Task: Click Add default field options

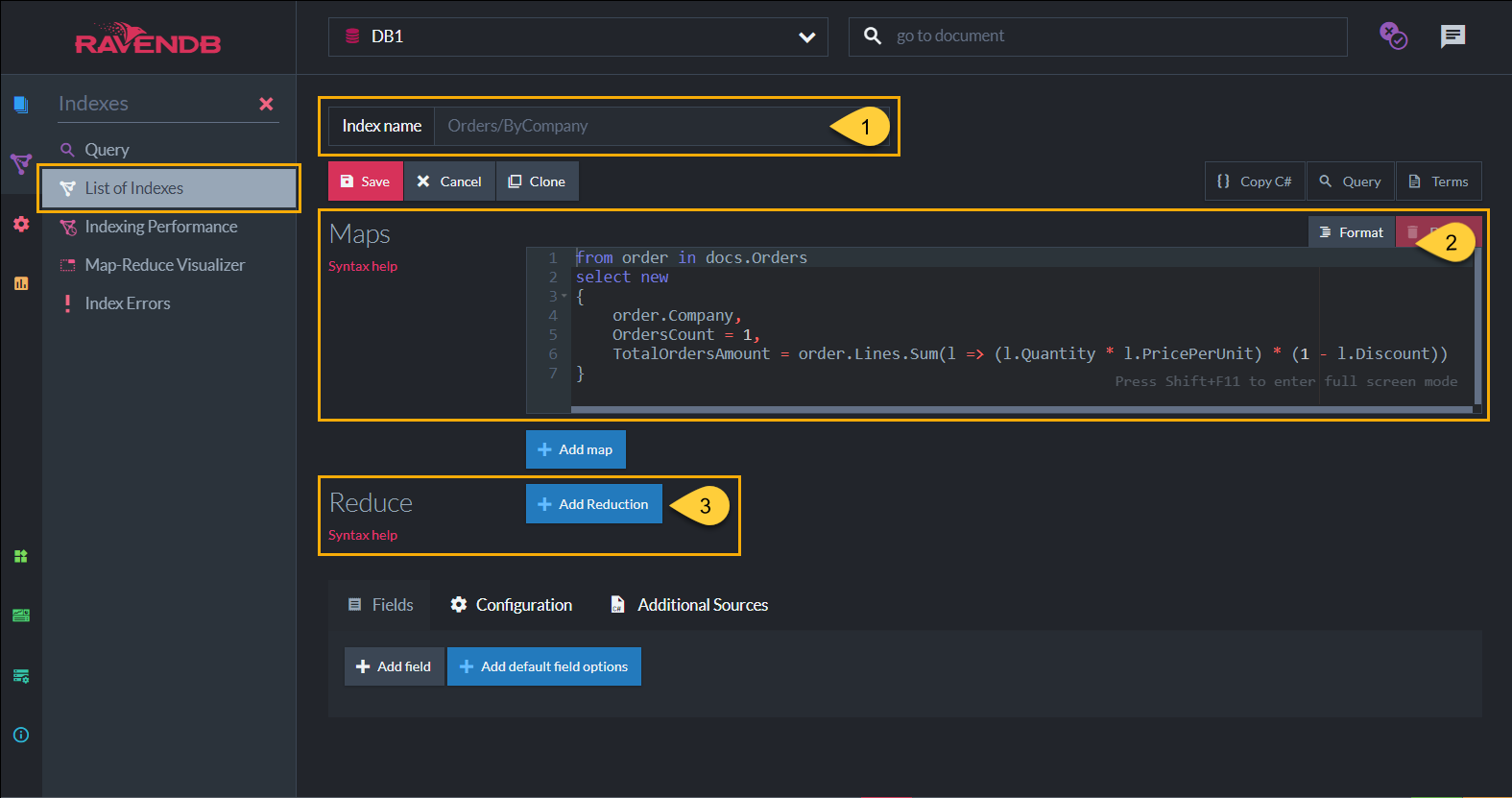Action: tap(544, 666)
